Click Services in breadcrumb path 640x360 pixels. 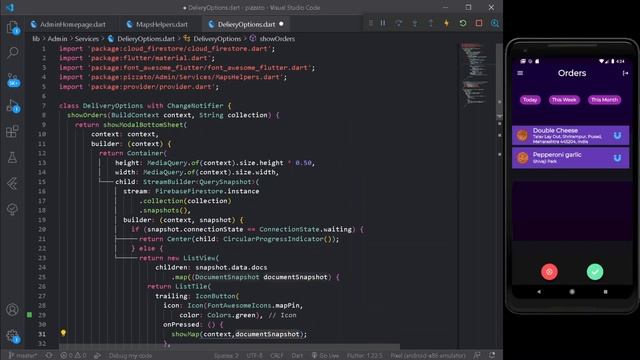(87, 39)
